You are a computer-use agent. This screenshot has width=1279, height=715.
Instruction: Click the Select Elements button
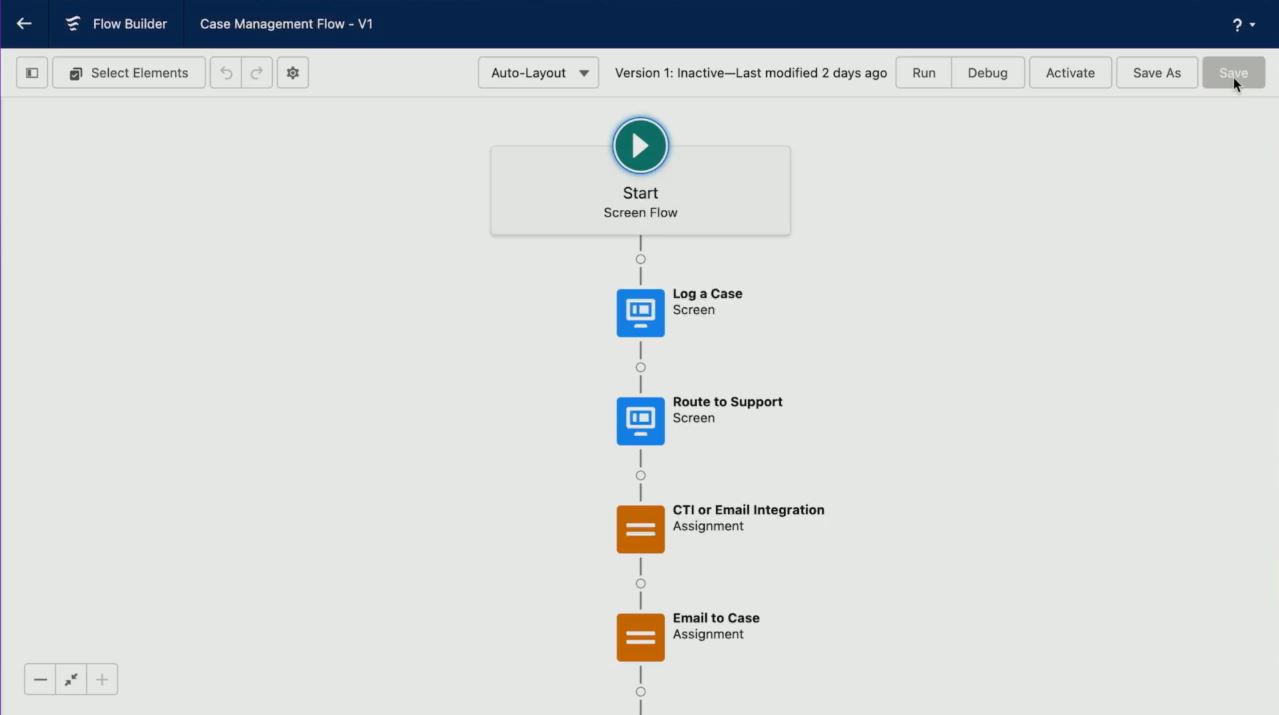pos(129,73)
